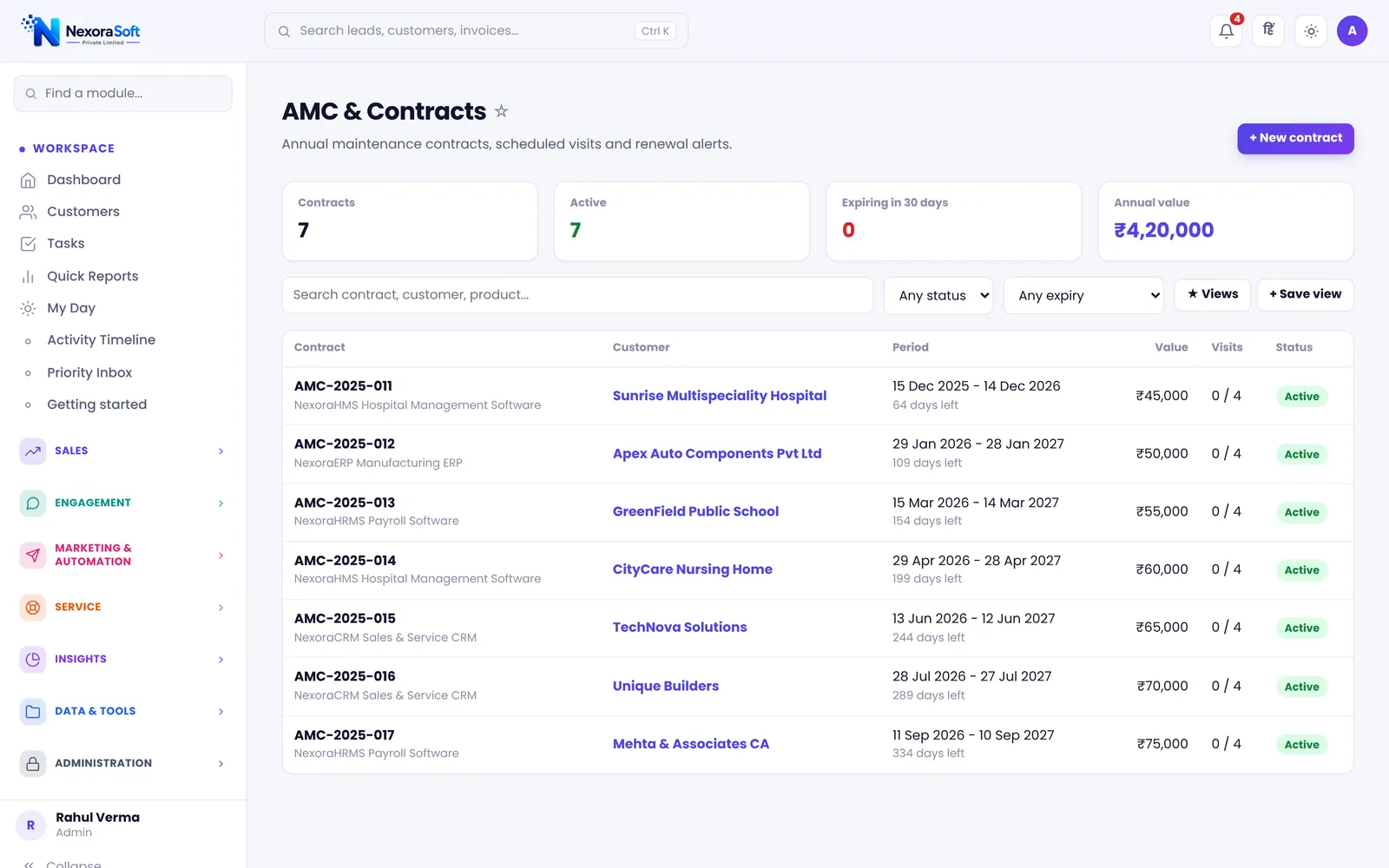Expand the Insights section chevron
Screen dimensions: 1389x868
click(221, 659)
